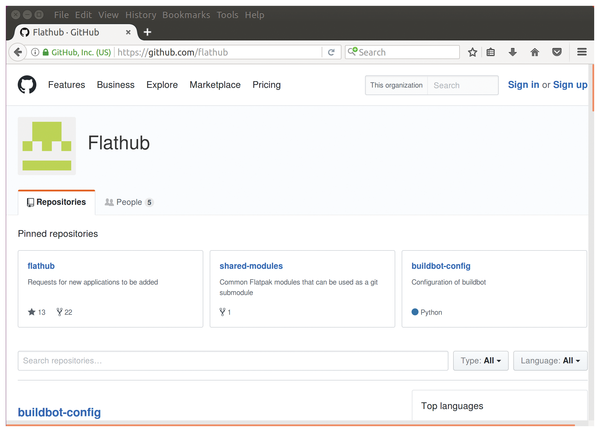
Task: Click fork count on shared-modules card
Action: (x=225, y=312)
